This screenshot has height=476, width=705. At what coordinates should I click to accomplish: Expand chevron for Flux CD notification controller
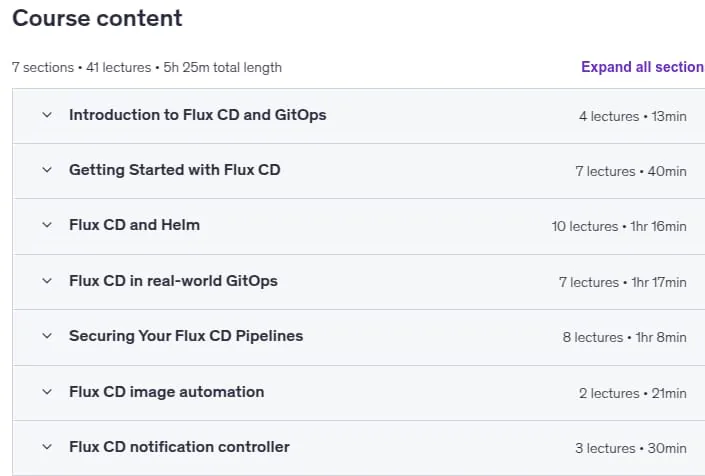click(47, 447)
